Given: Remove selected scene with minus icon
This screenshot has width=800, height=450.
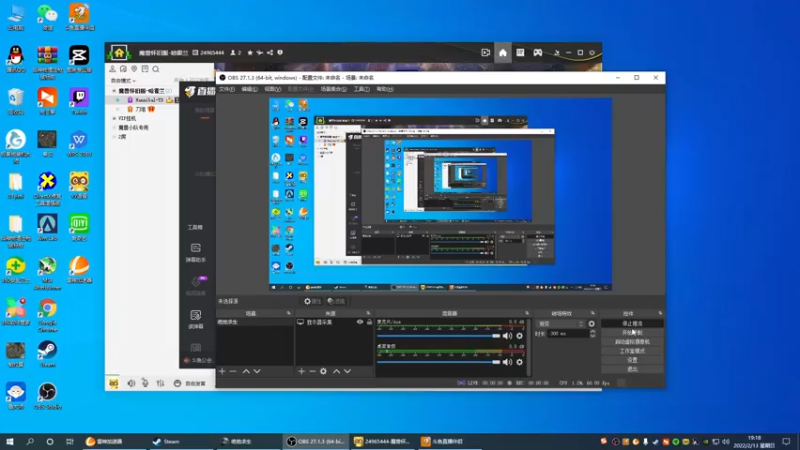Looking at the screenshot, I should (233, 371).
